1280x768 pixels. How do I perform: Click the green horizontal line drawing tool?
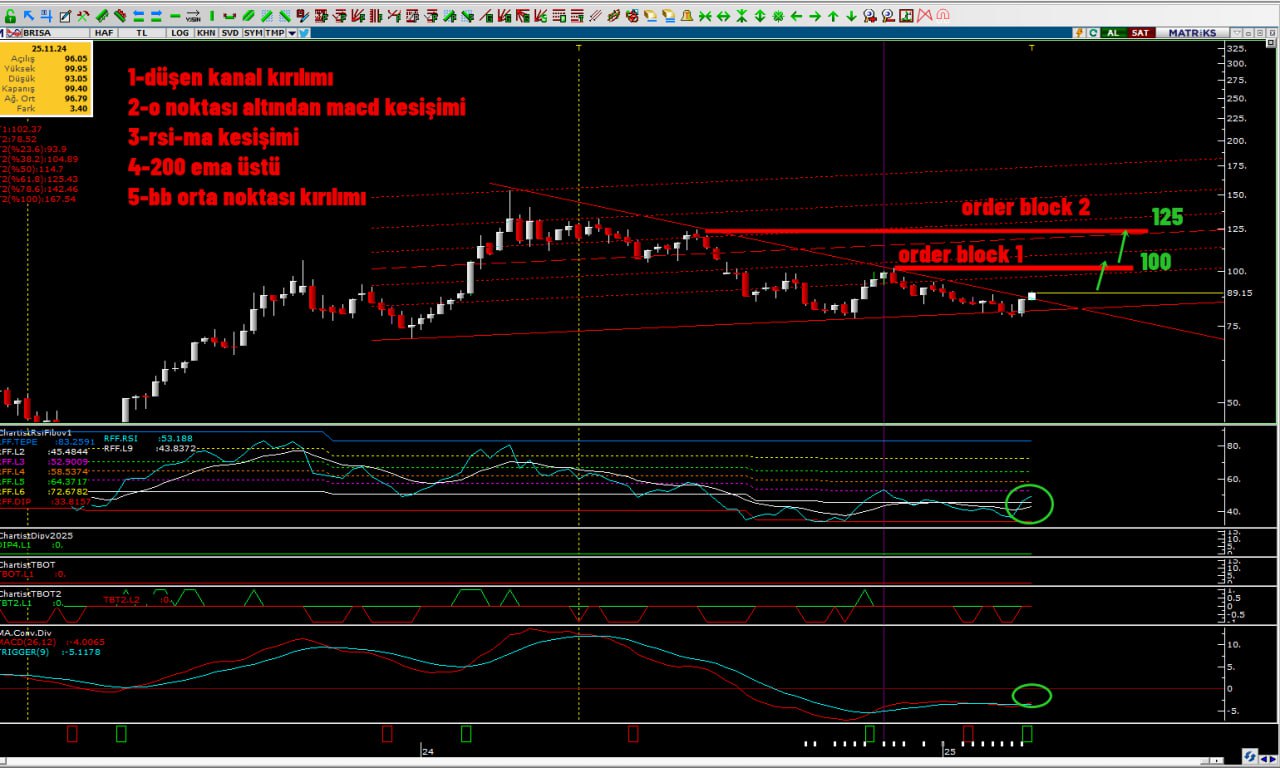[x=176, y=16]
